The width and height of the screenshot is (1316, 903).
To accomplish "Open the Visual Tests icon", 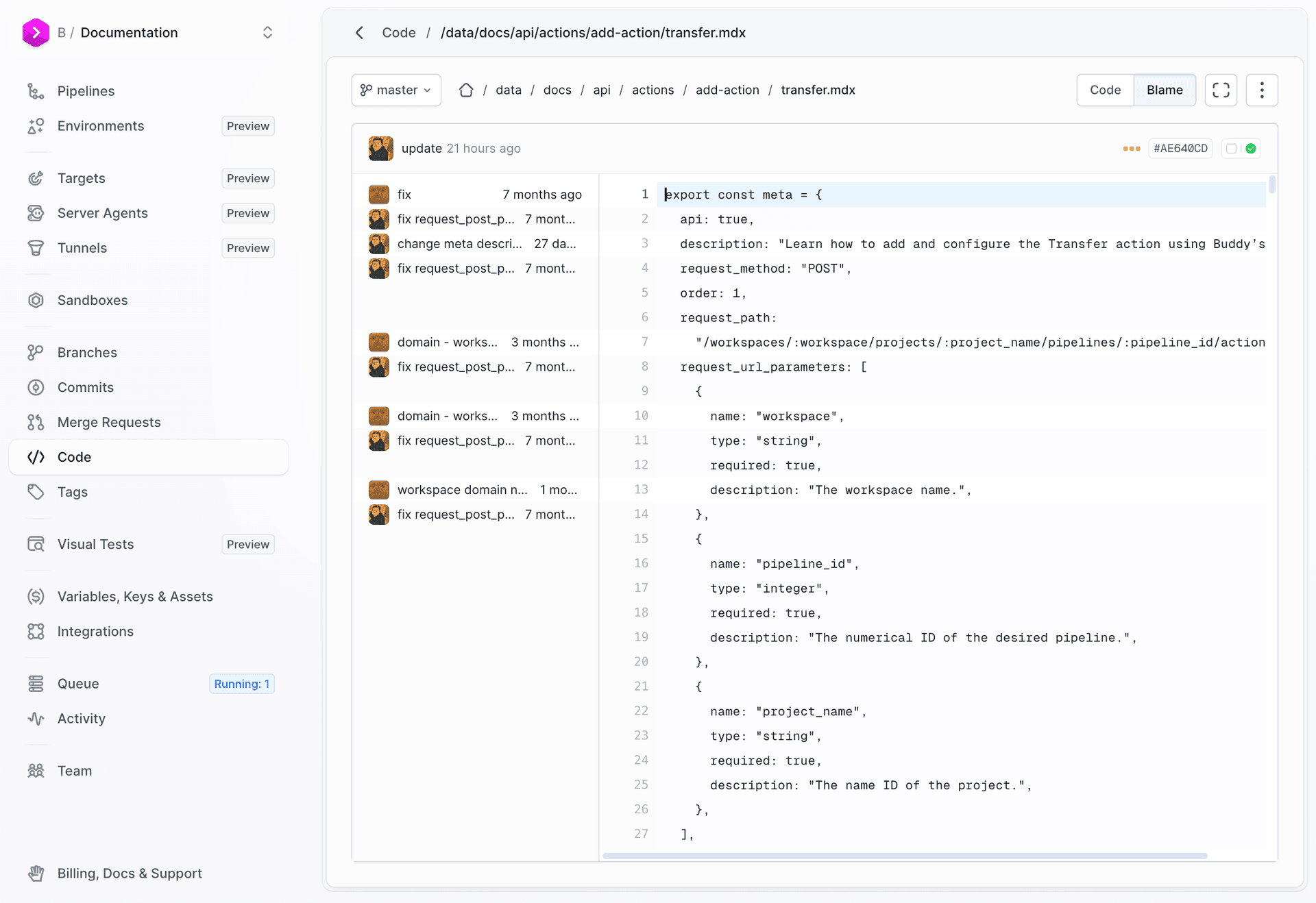I will [x=36, y=544].
